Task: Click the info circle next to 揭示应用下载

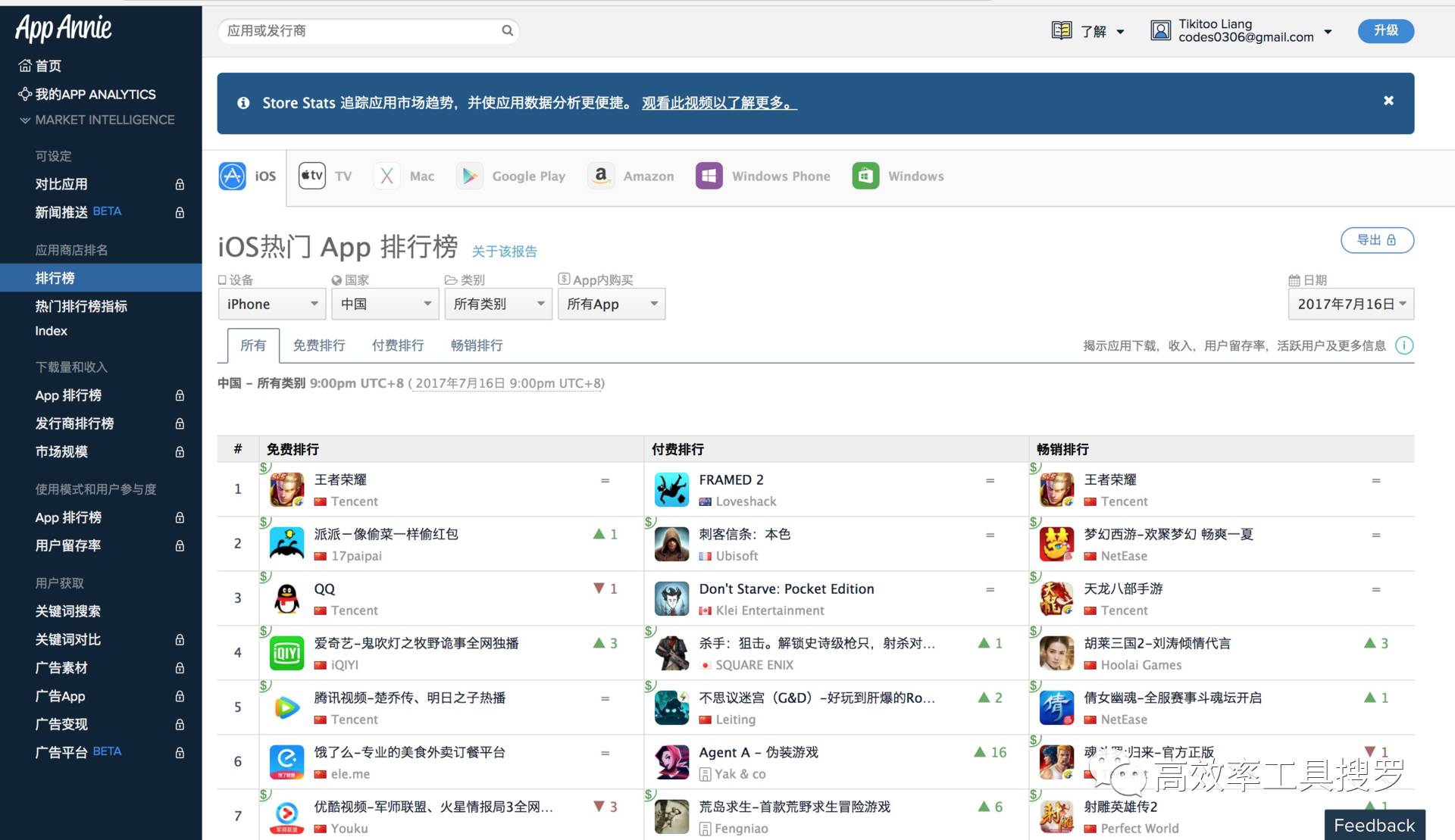Action: [1403, 345]
